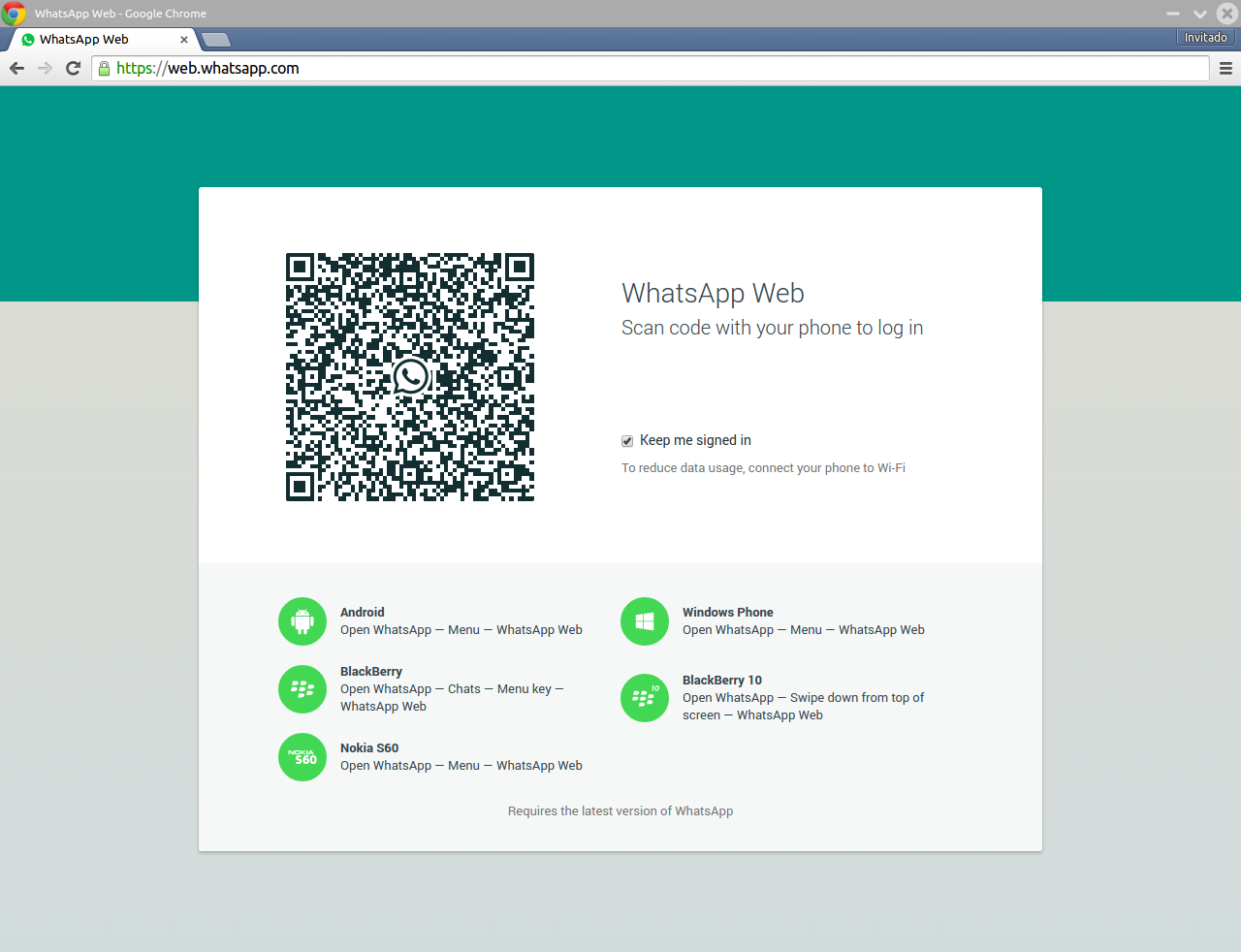Viewport: 1241px width, 952px height.
Task: Open a new tab next to WhatsApp Web
Action: [216, 40]
